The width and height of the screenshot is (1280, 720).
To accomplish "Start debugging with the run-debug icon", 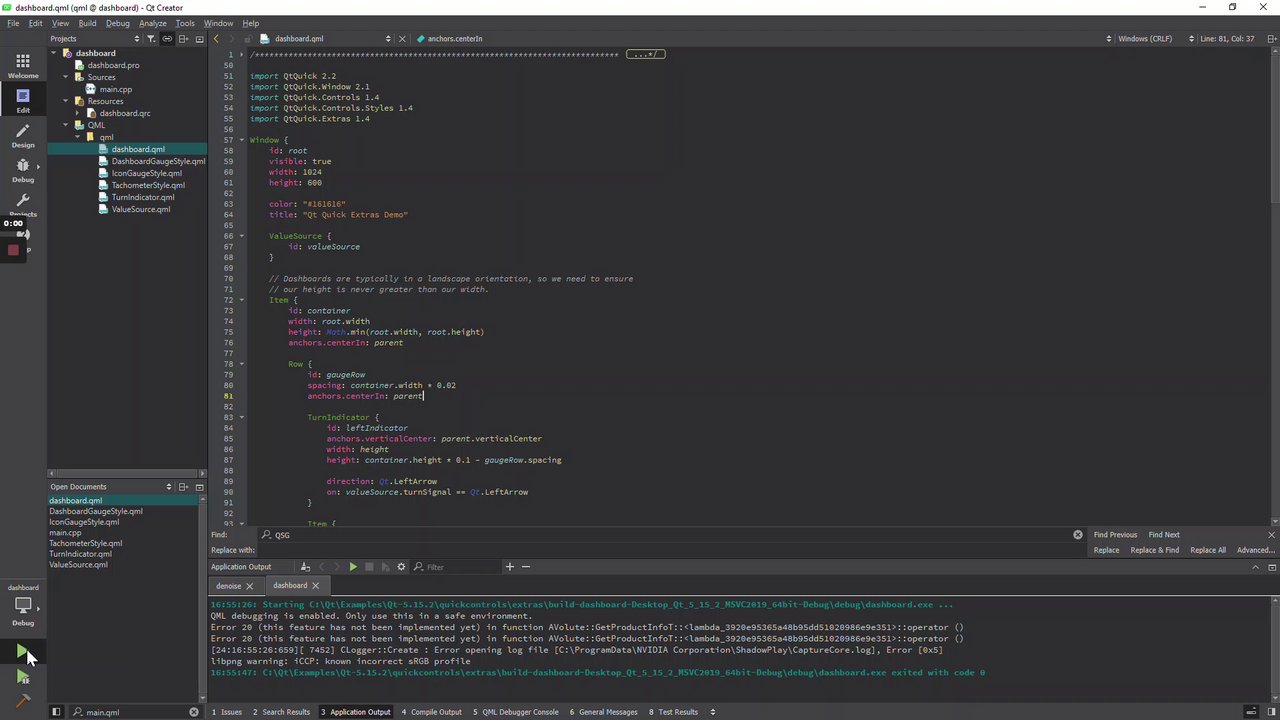I will 22,678.
